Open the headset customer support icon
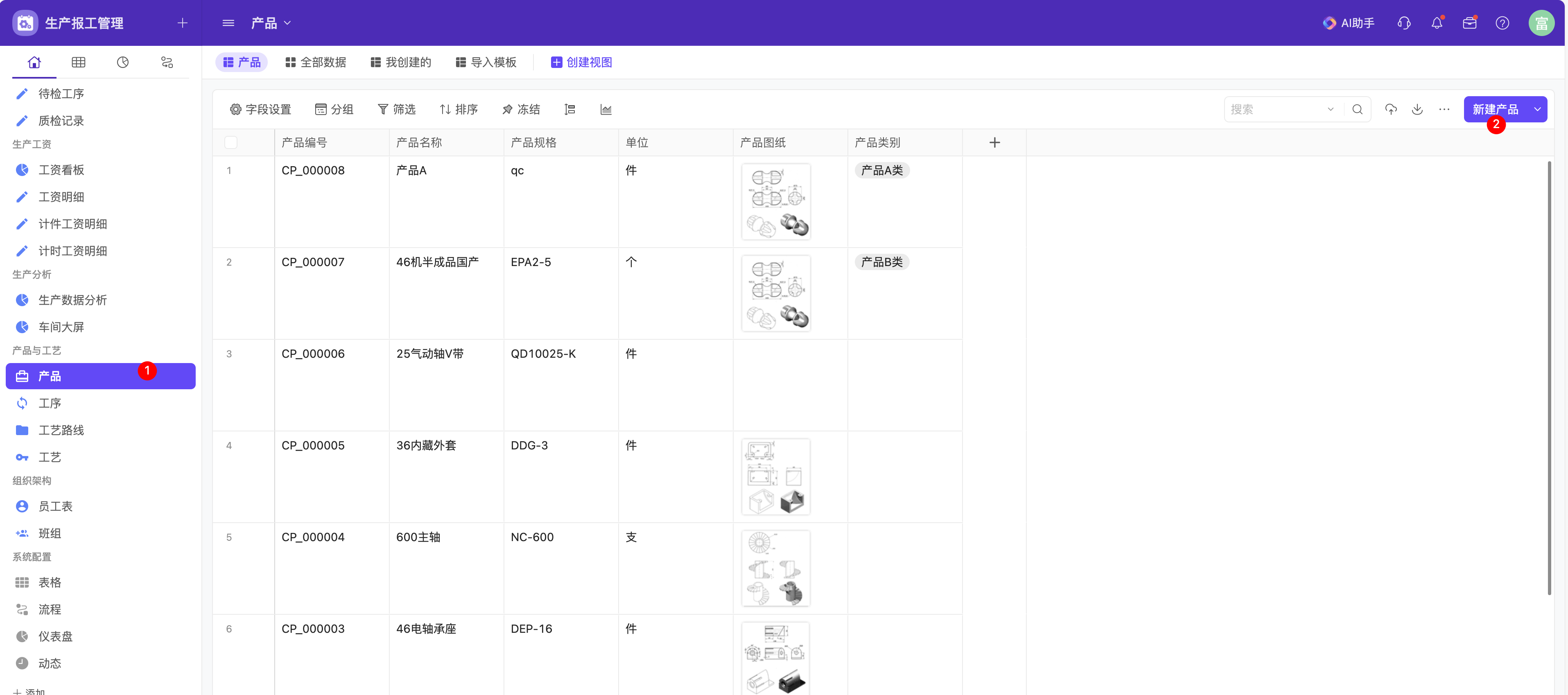 (1404, 23)
